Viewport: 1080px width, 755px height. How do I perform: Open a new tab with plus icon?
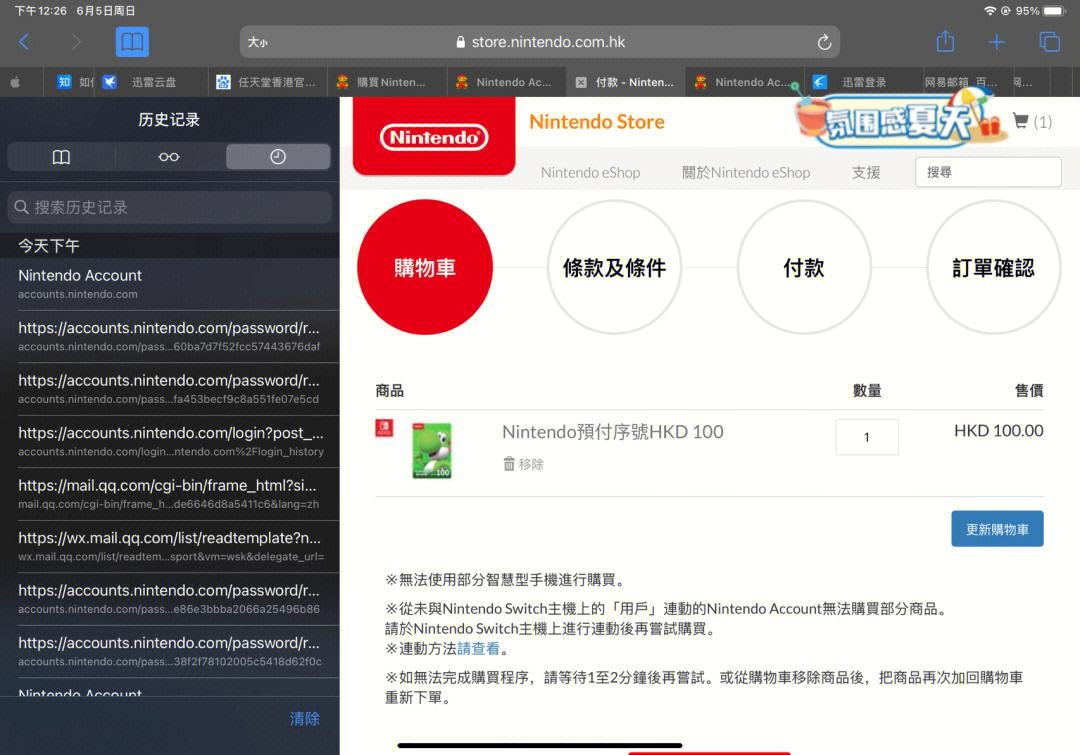[x=996, y=42]
